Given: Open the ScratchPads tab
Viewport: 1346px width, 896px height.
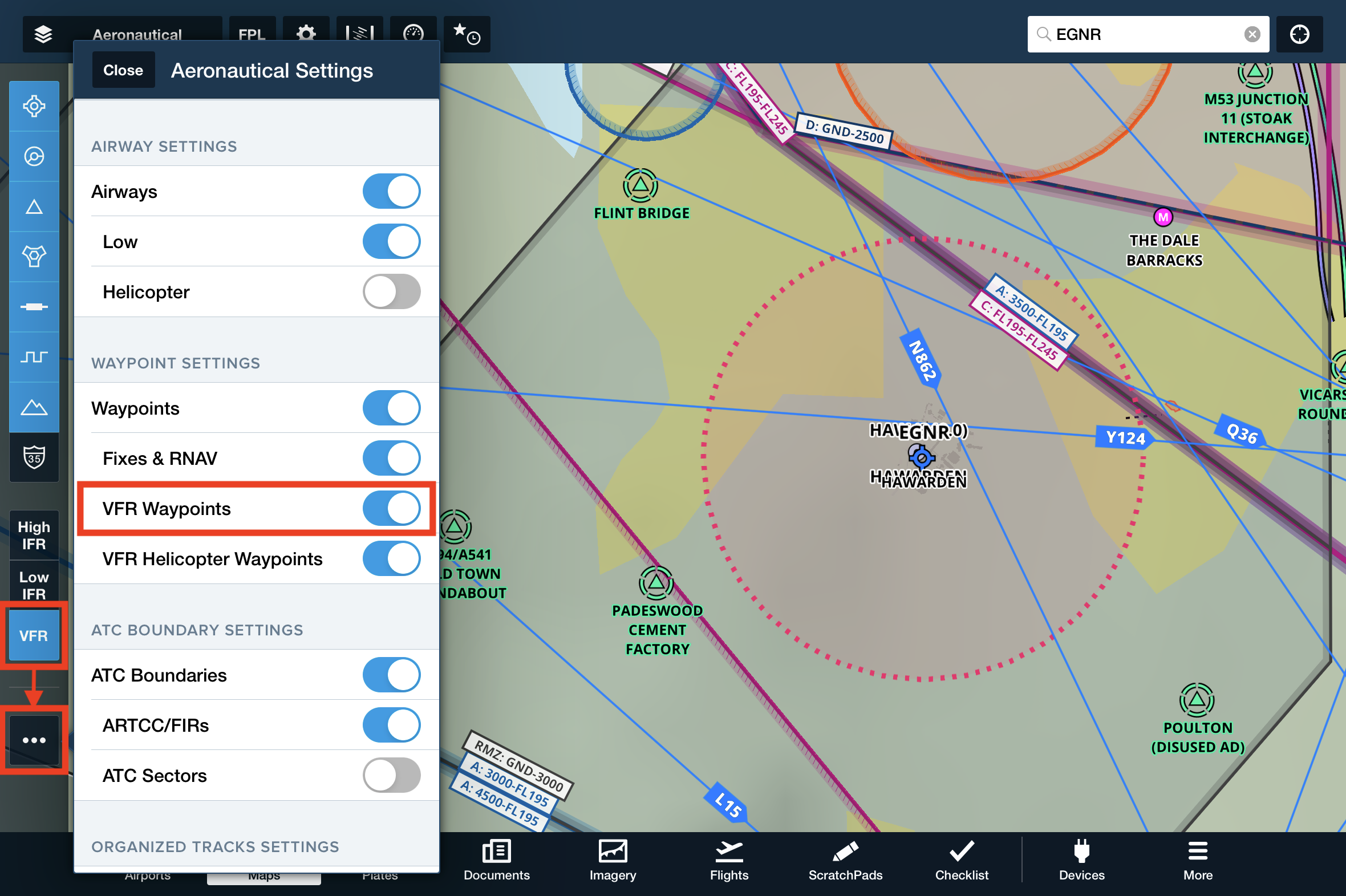Looking at the screenshot, I should point(845,860).
